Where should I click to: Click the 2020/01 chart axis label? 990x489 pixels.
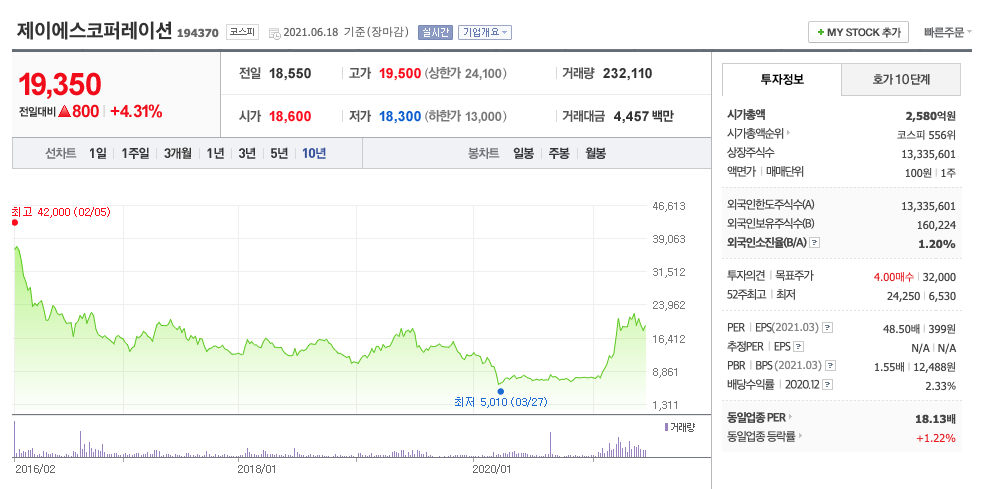click(x=491, y=469)
